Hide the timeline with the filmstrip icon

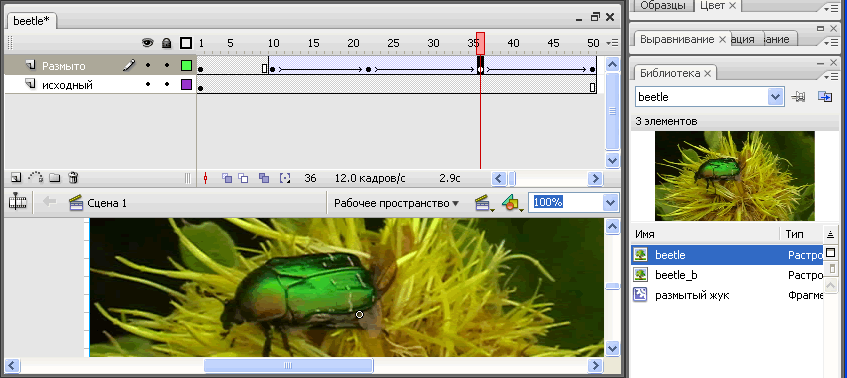pyautogui.click(x=18, y=202)
